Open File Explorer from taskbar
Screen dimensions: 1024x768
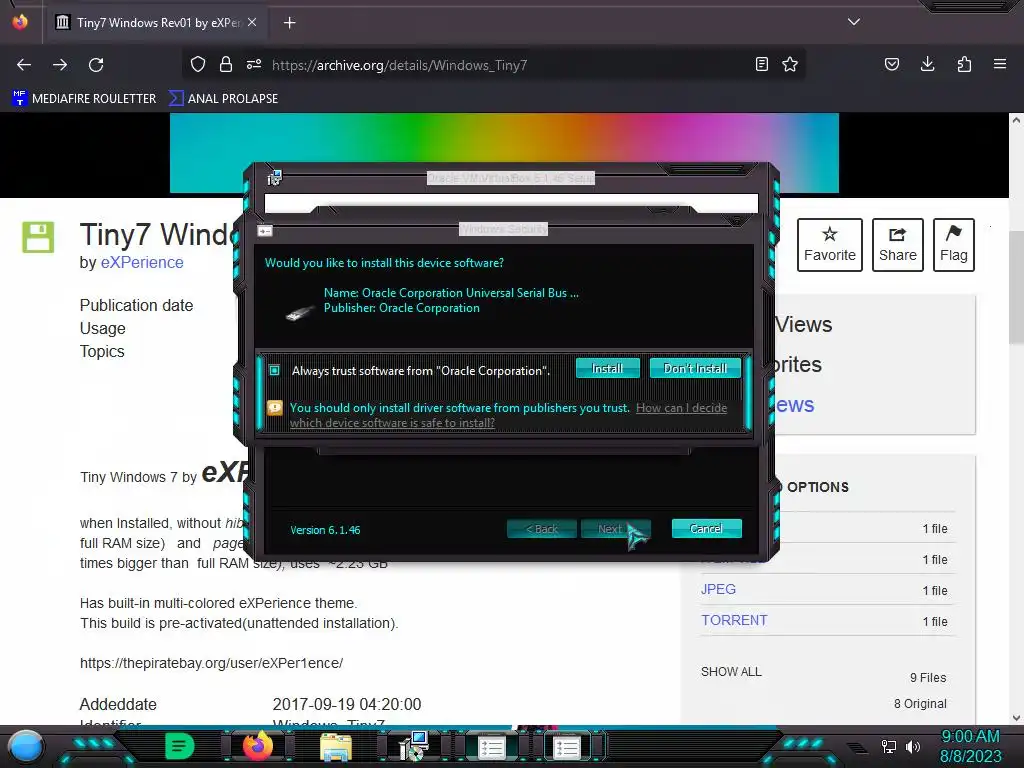coord(336,747)
